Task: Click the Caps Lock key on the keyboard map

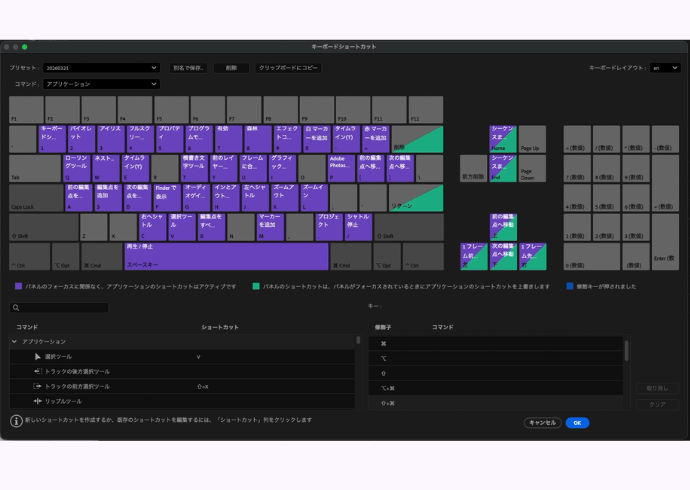Action: click(35, 198)
